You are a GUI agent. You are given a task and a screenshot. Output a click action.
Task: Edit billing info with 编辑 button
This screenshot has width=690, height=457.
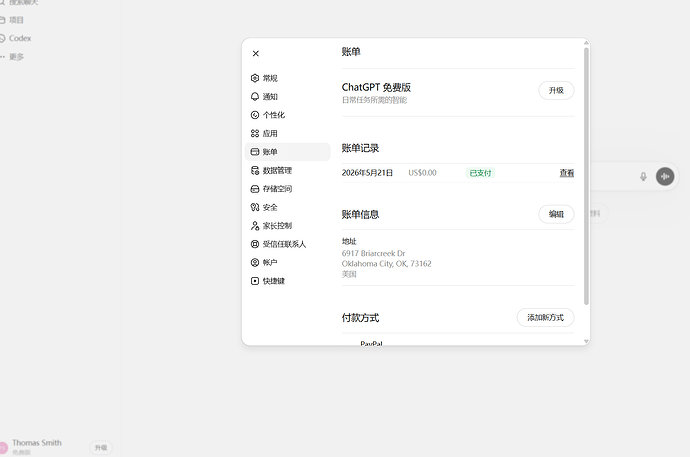pyautogui.click(x=556, y=214)
